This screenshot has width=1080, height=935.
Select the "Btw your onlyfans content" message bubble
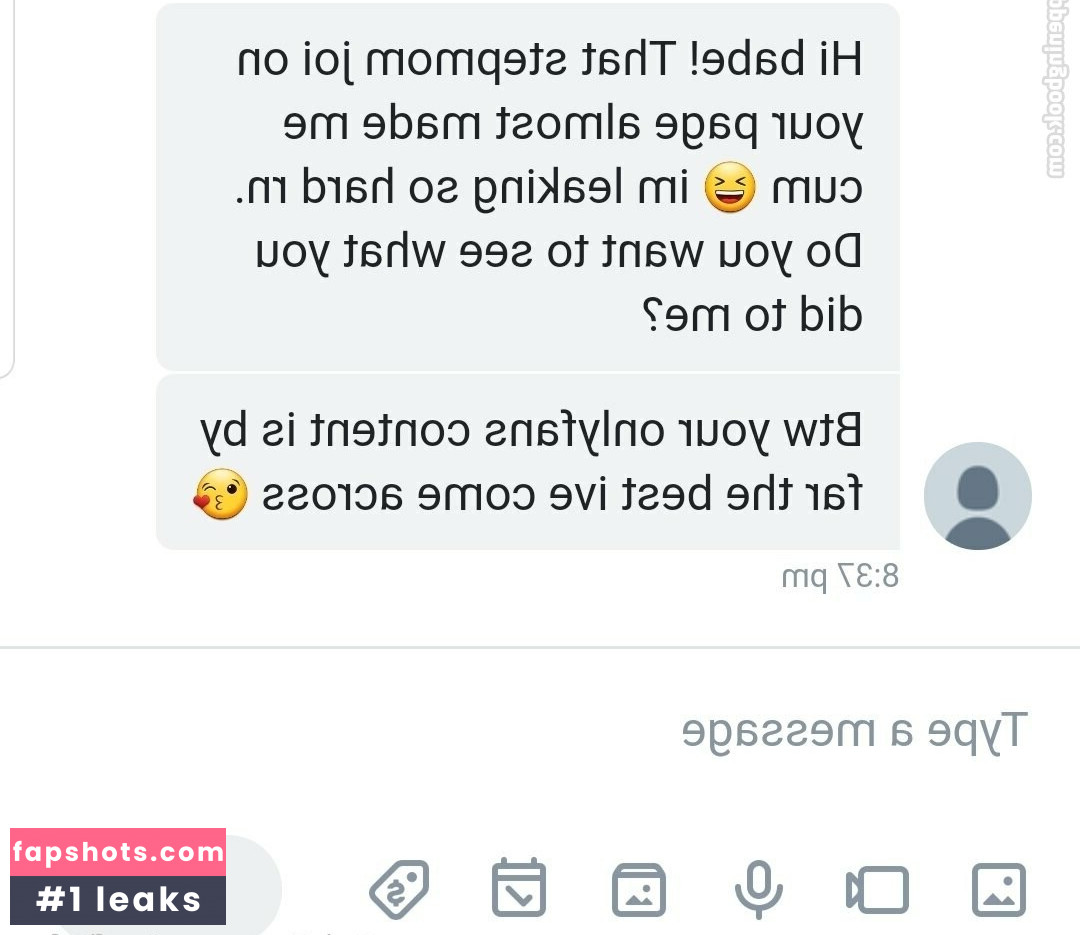(528, 462)
